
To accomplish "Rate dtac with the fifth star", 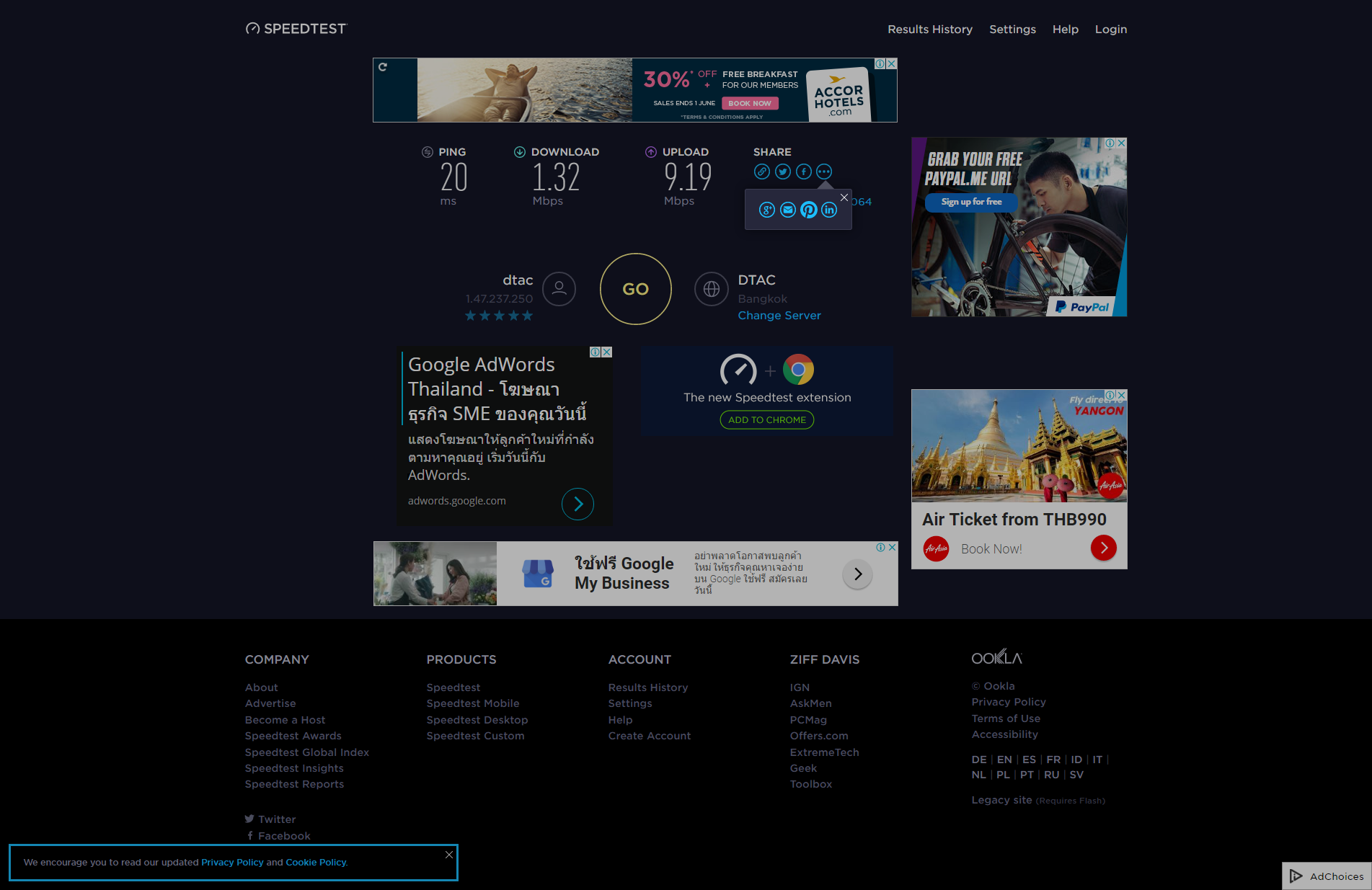I will click(528, 316).
